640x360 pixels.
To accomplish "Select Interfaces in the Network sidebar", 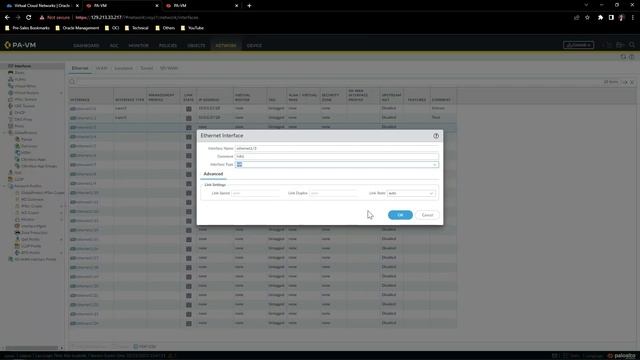I will (22, 66).
